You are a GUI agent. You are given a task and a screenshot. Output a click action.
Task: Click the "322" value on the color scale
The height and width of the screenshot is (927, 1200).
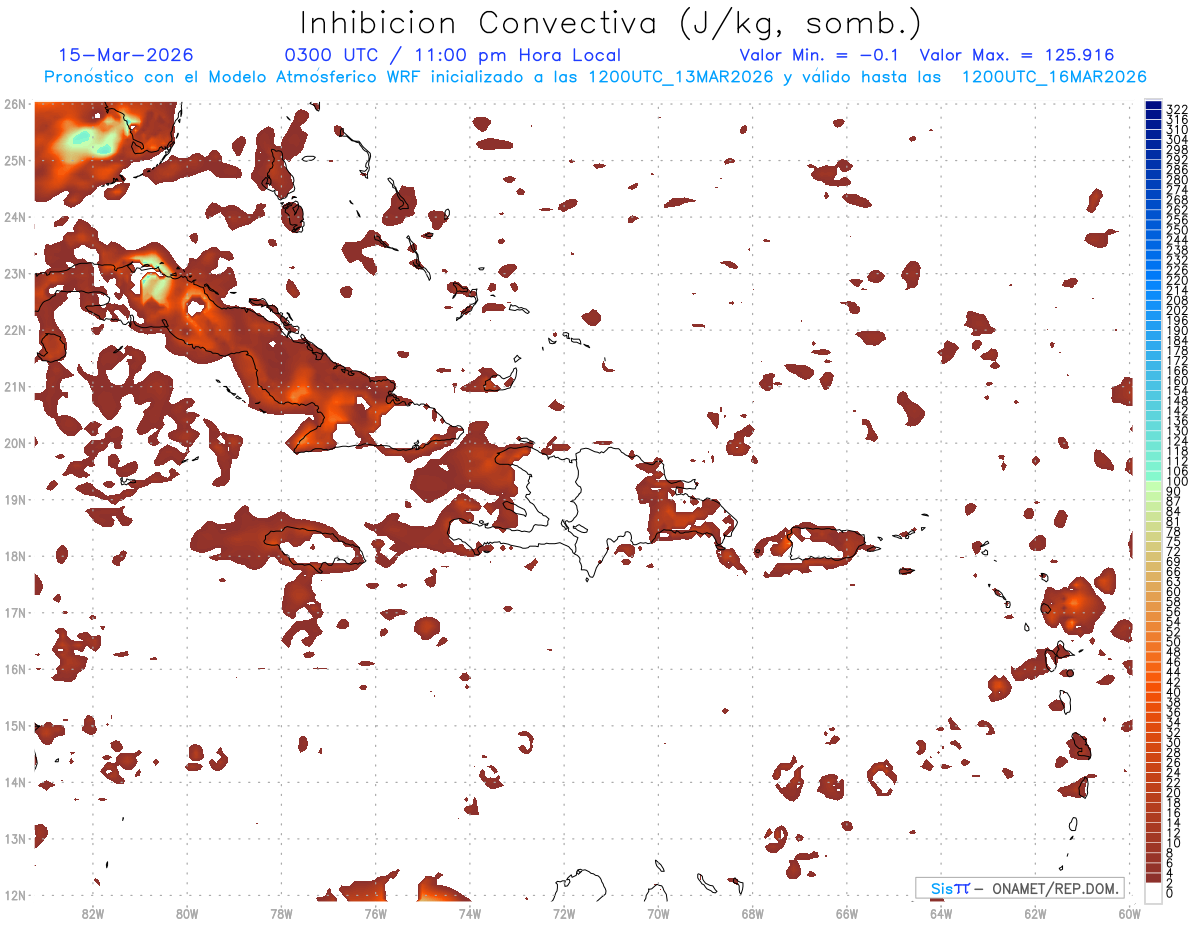pyautogui.click(x=1177, y=109)
